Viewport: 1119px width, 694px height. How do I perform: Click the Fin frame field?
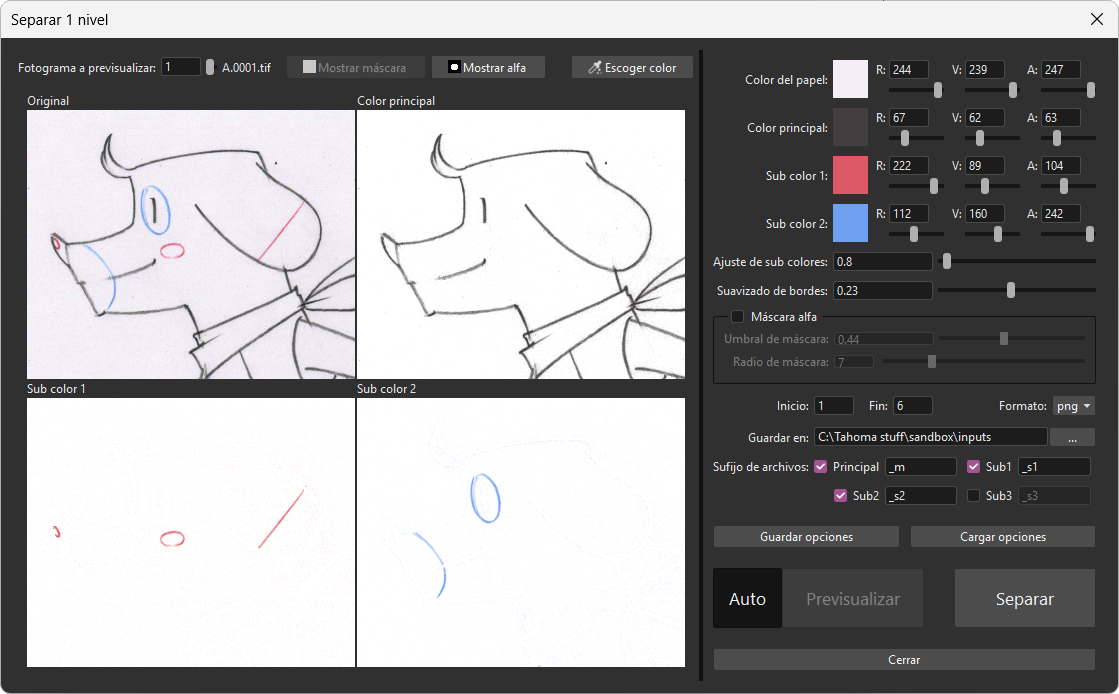[913, 406]
